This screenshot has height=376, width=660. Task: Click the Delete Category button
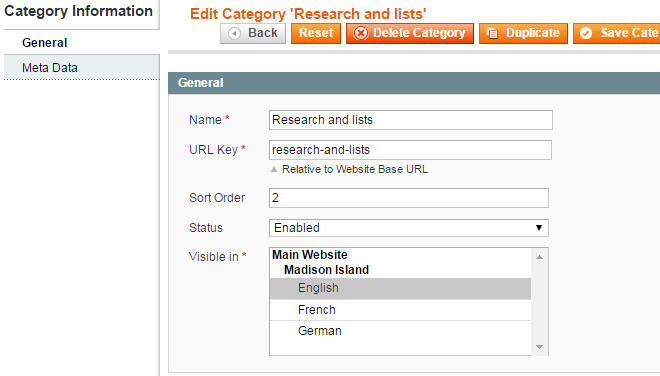pyautogui.click(x=410, y=33)
